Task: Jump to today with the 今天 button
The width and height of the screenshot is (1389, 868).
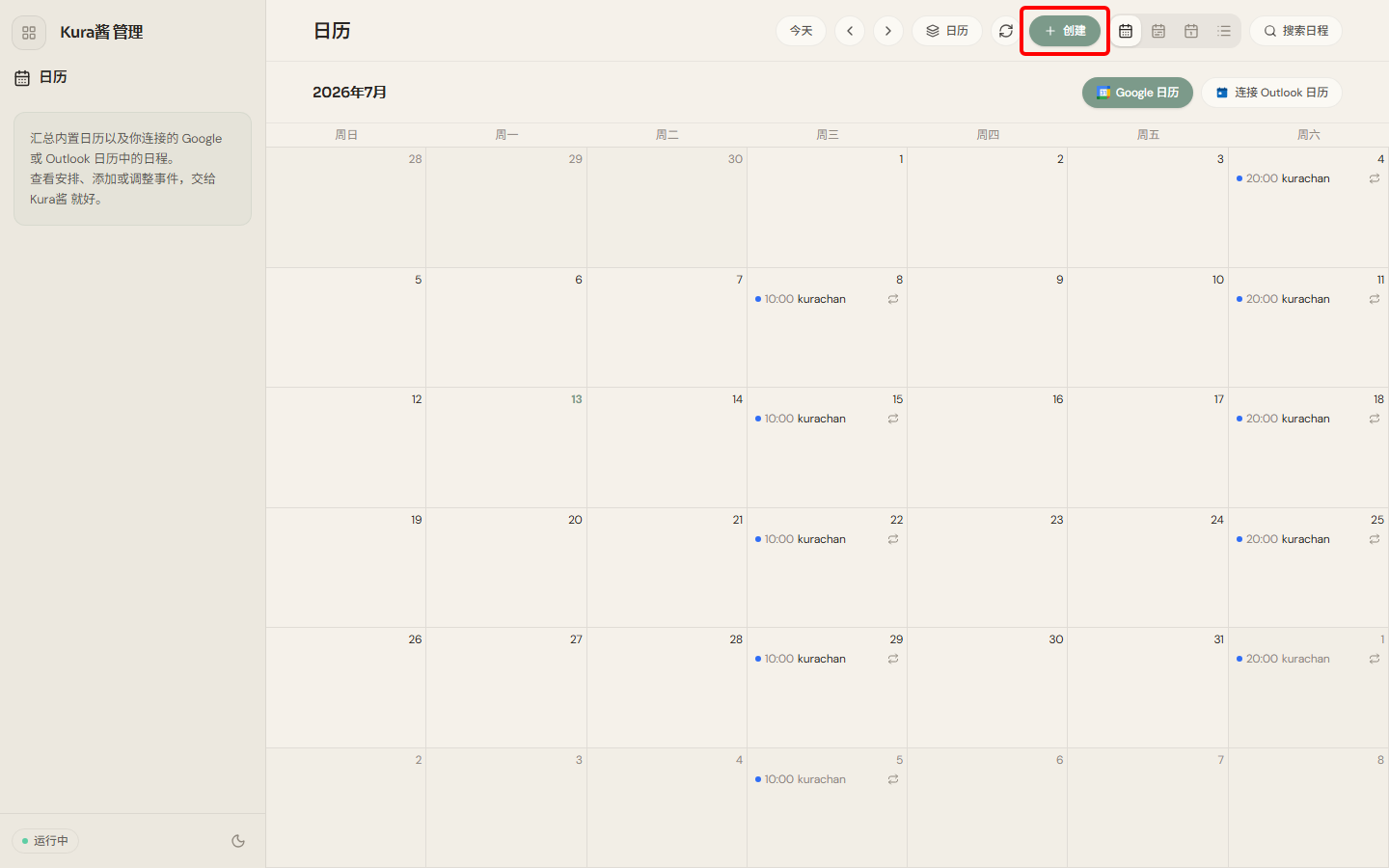Action: 801,31
